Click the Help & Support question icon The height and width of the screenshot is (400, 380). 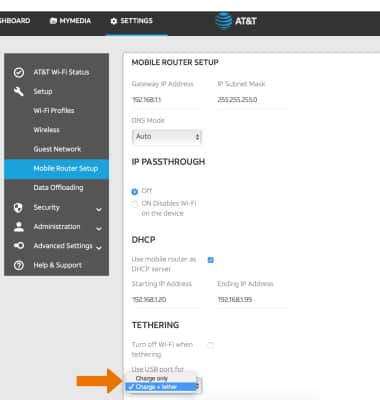pos(19,265)
